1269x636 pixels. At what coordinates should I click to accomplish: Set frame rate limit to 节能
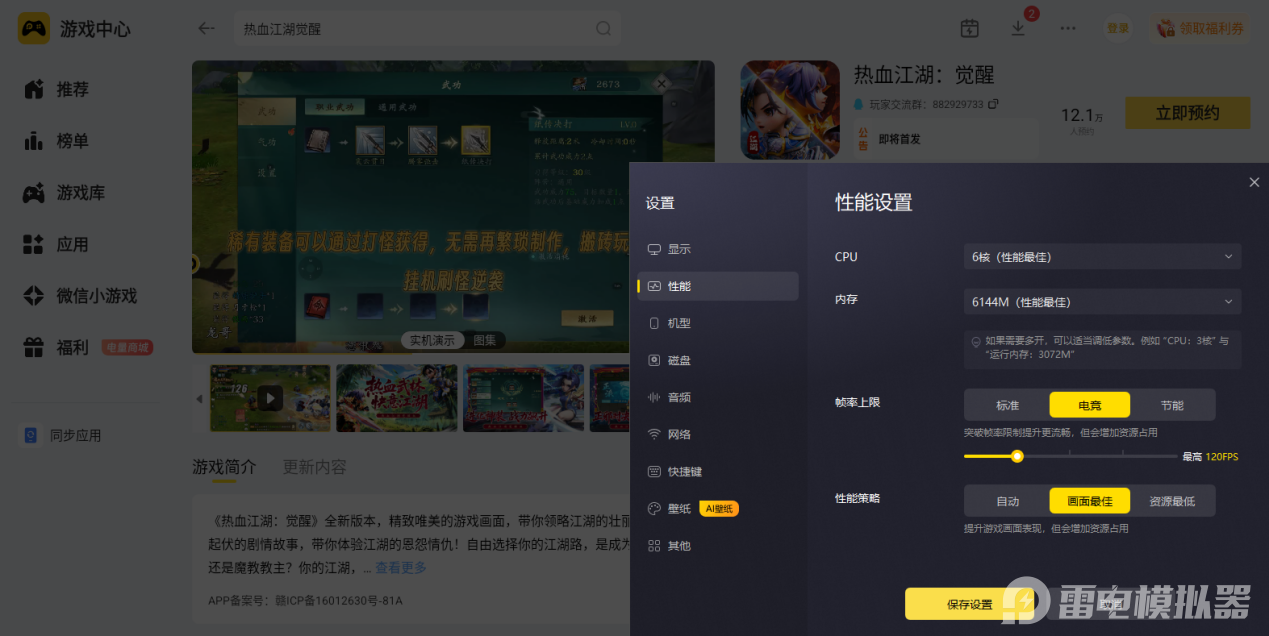1172,405
